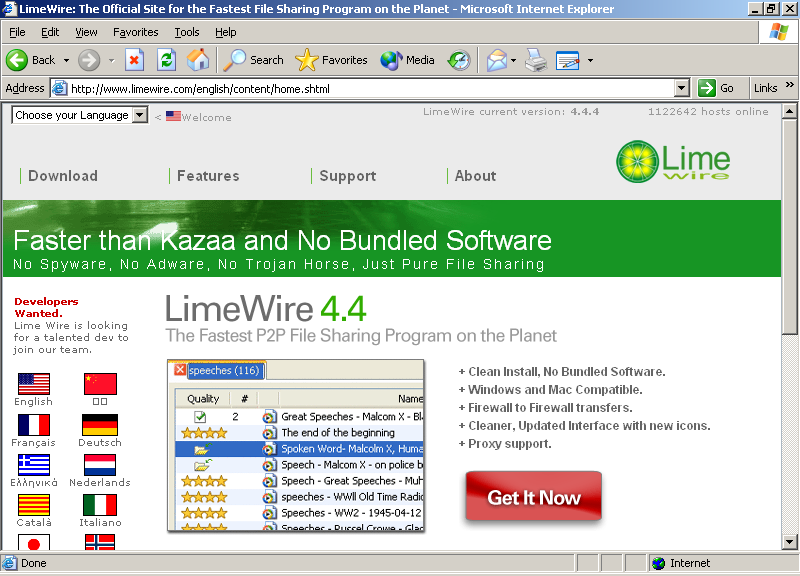Open the Help menu
This screenshot has width=800, height=576.
(x=226, y=32)
